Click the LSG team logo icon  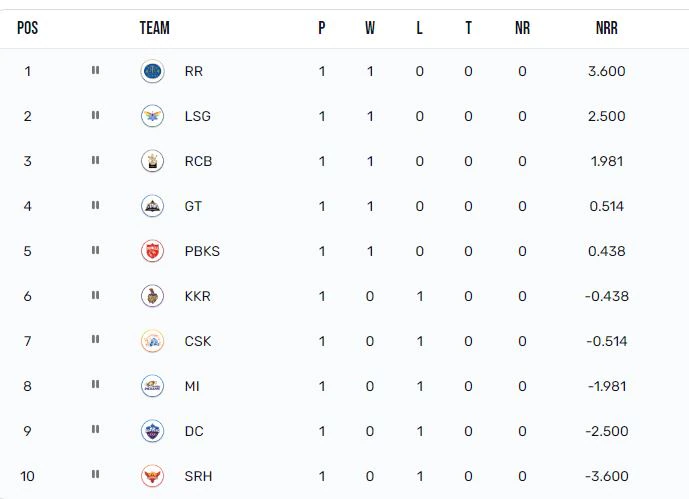[152, 116]
